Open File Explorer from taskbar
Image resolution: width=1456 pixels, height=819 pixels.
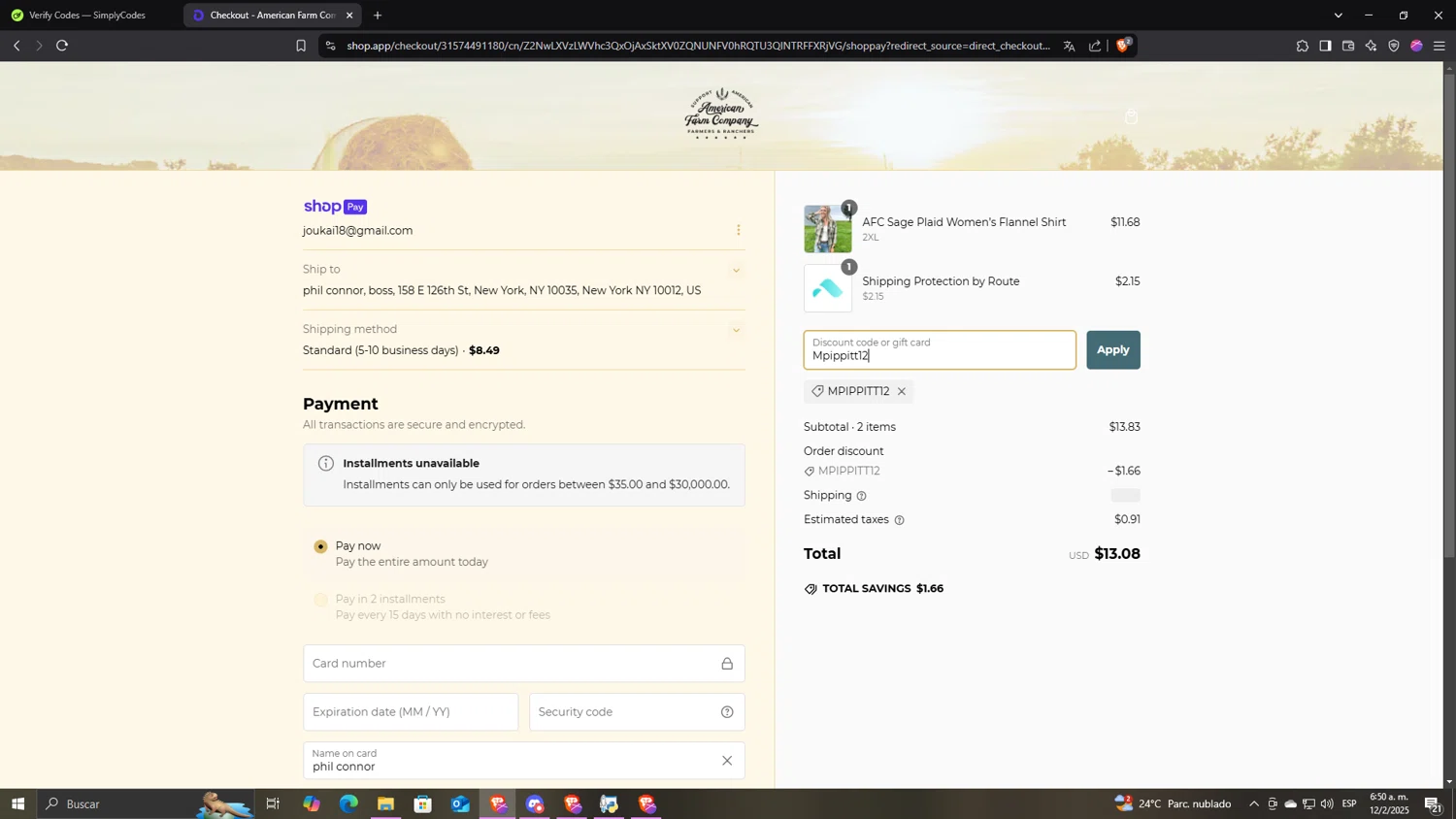point(385,803)
